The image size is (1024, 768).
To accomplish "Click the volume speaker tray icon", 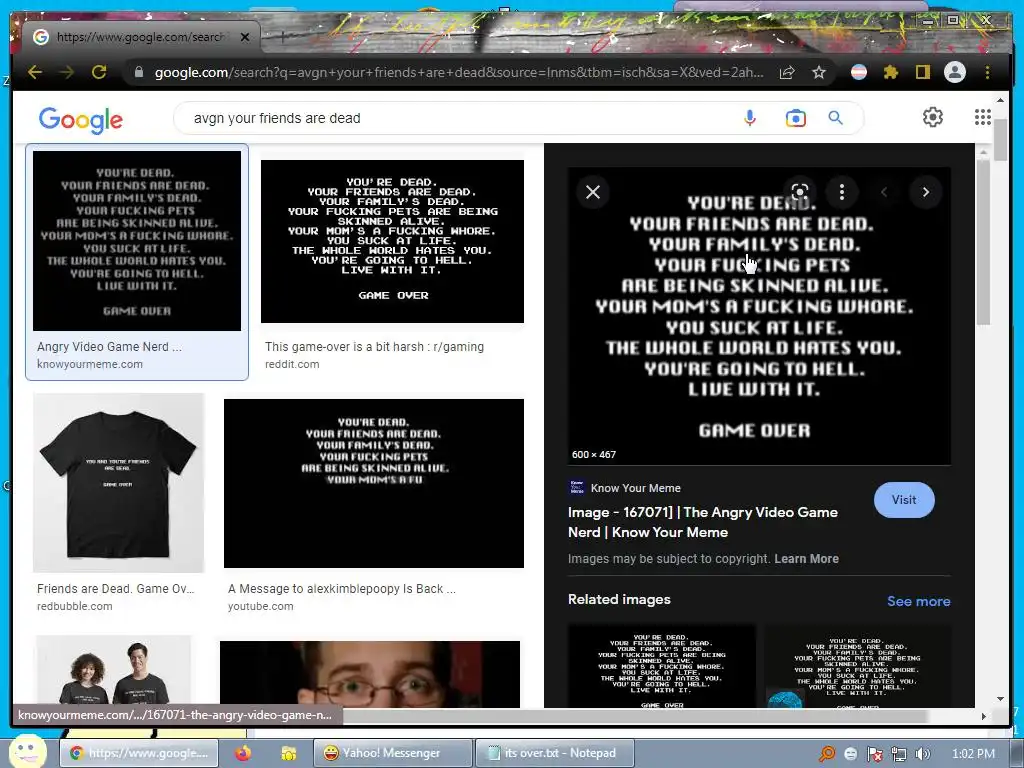I will click(922, 754).
